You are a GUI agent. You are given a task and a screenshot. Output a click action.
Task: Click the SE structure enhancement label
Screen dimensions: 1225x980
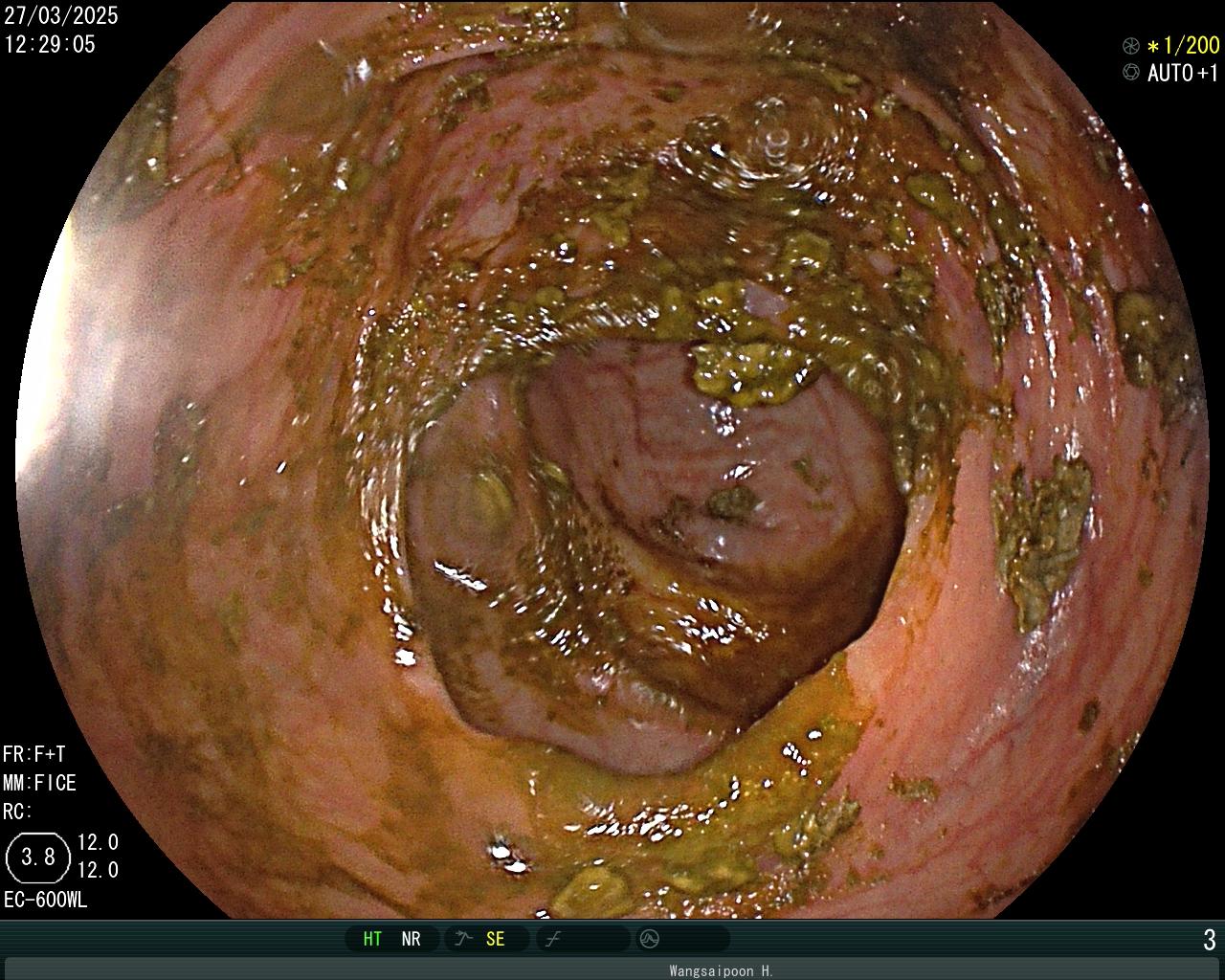pyautogui.click(x=495, y=939)
